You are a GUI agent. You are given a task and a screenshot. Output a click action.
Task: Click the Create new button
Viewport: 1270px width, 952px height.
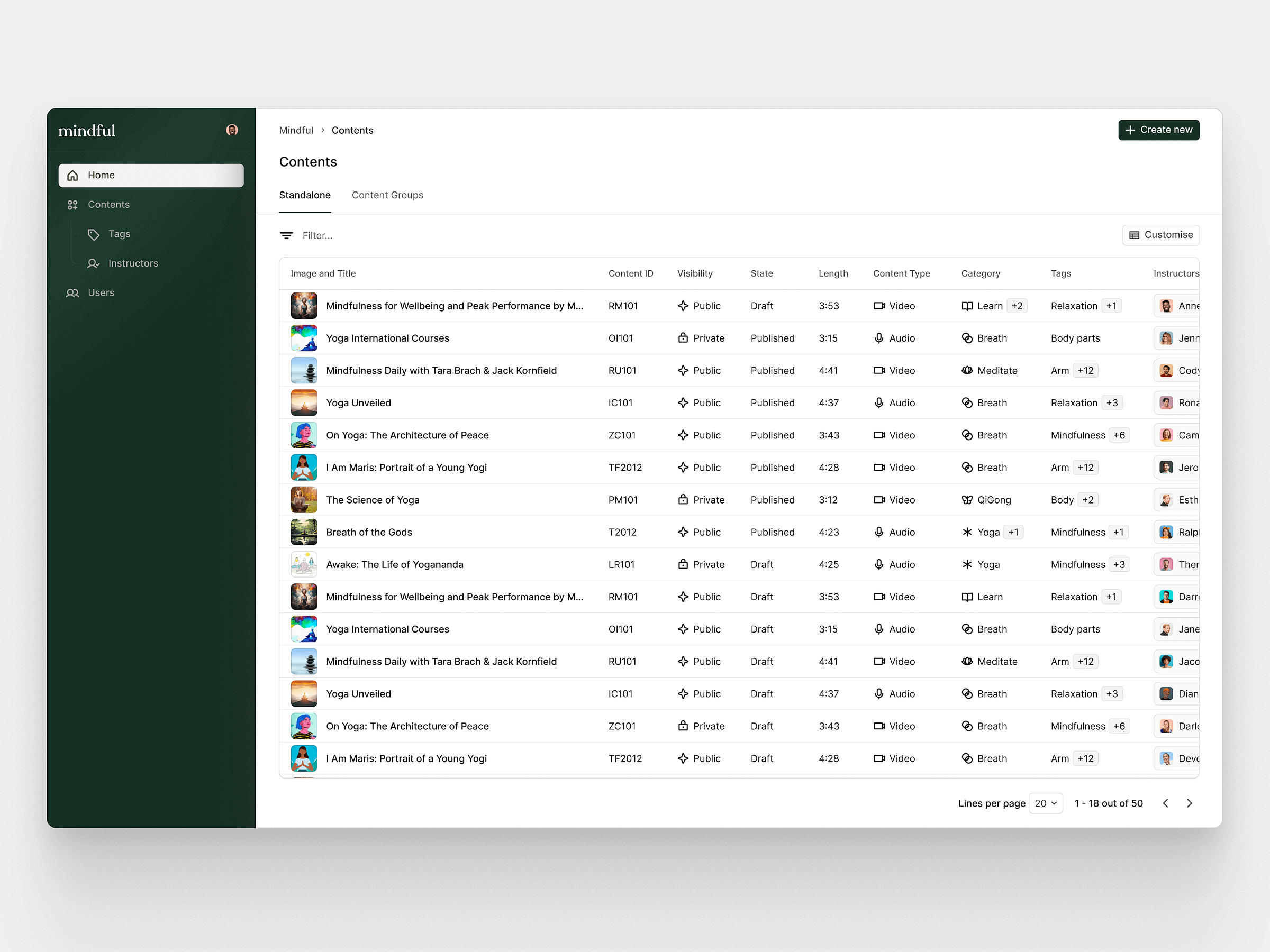coord(1159,130)
